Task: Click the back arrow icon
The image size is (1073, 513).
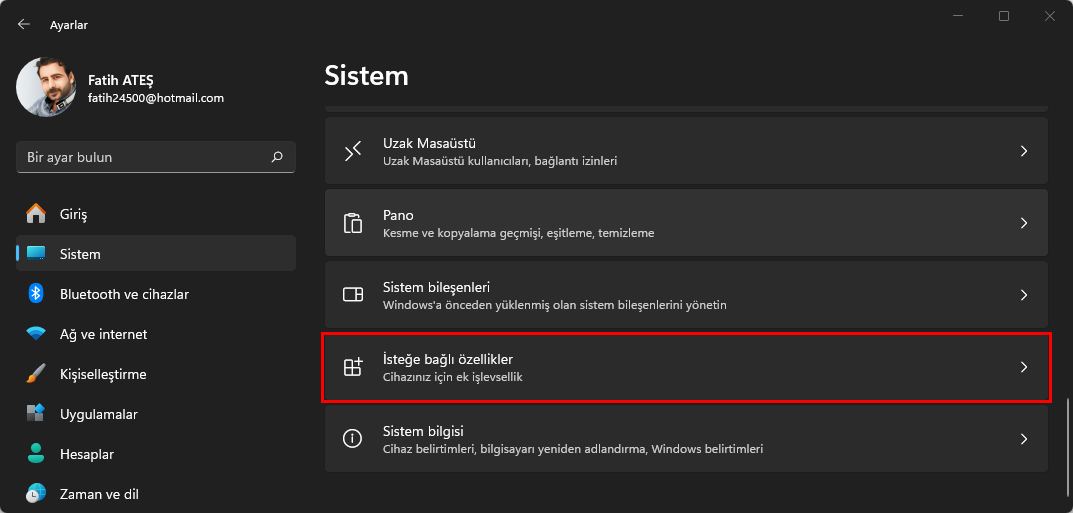Action: (24, 25)
